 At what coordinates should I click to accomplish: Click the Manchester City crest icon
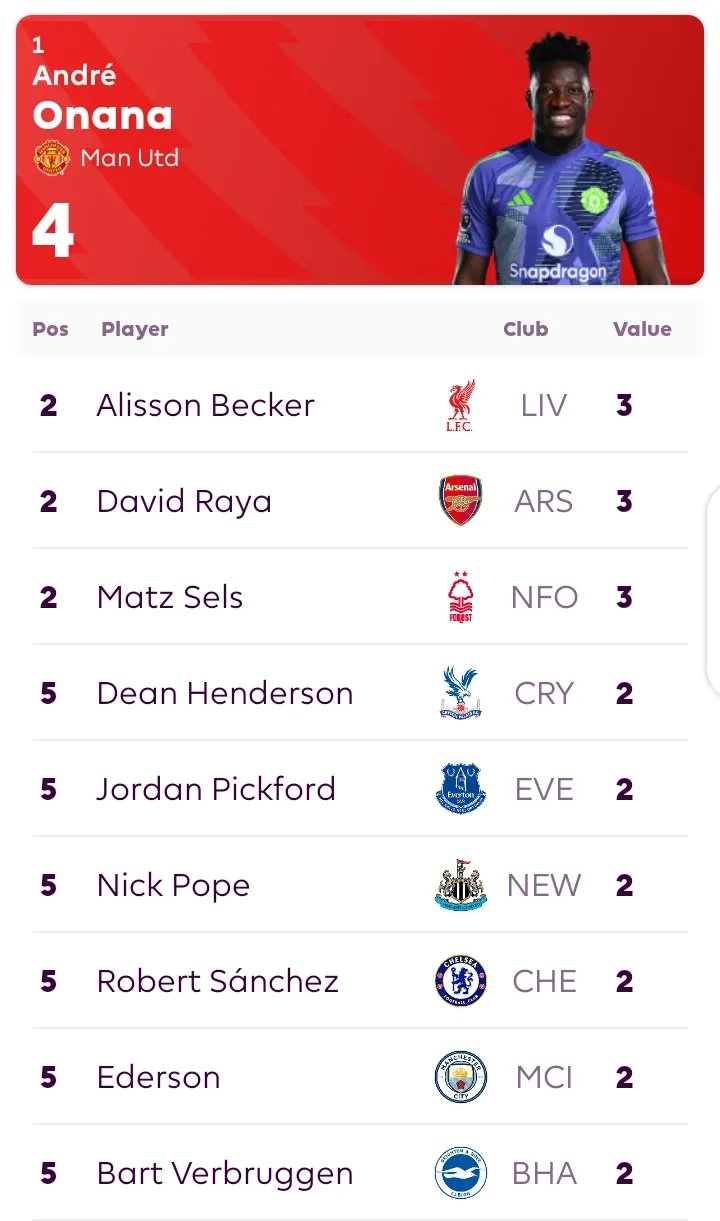click(461, 1077)
